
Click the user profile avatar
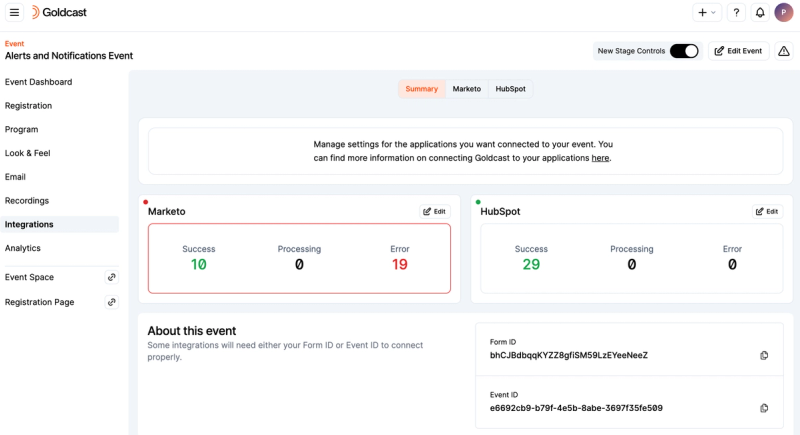coord(784,12)
